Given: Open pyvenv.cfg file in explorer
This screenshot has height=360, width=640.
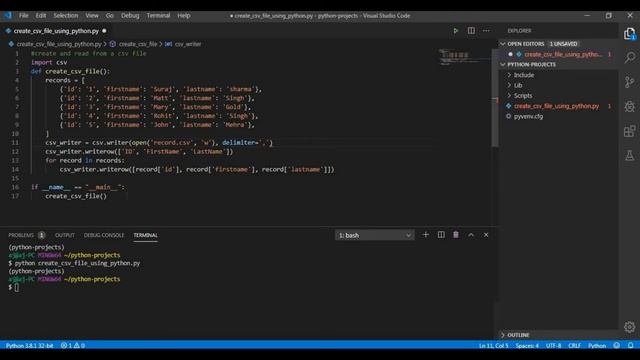Looking at the screenshot, I should click(528, 116).
